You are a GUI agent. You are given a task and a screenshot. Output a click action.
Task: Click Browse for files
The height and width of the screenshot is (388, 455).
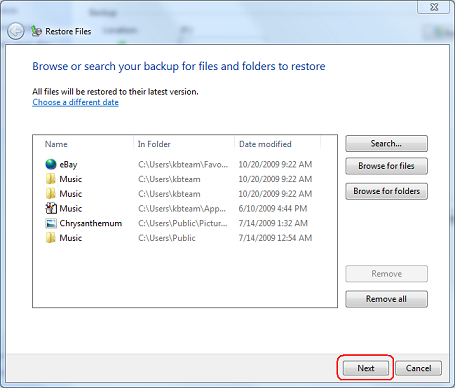pos(386,166)
